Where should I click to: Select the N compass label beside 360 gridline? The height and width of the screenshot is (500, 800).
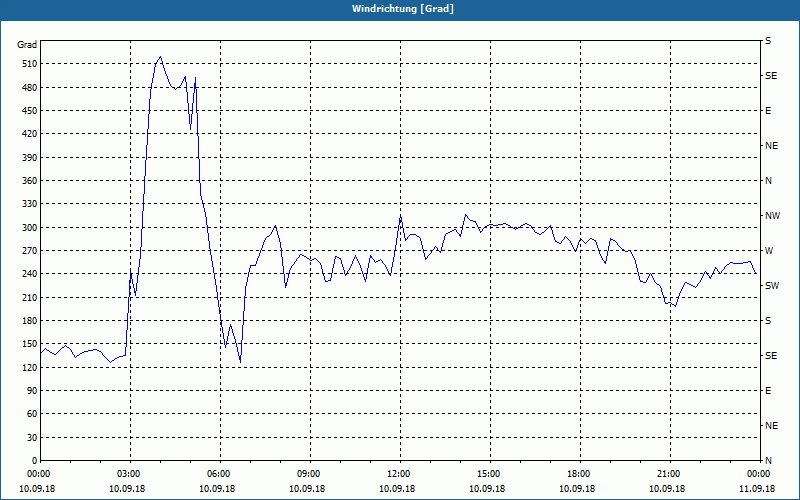768,181
